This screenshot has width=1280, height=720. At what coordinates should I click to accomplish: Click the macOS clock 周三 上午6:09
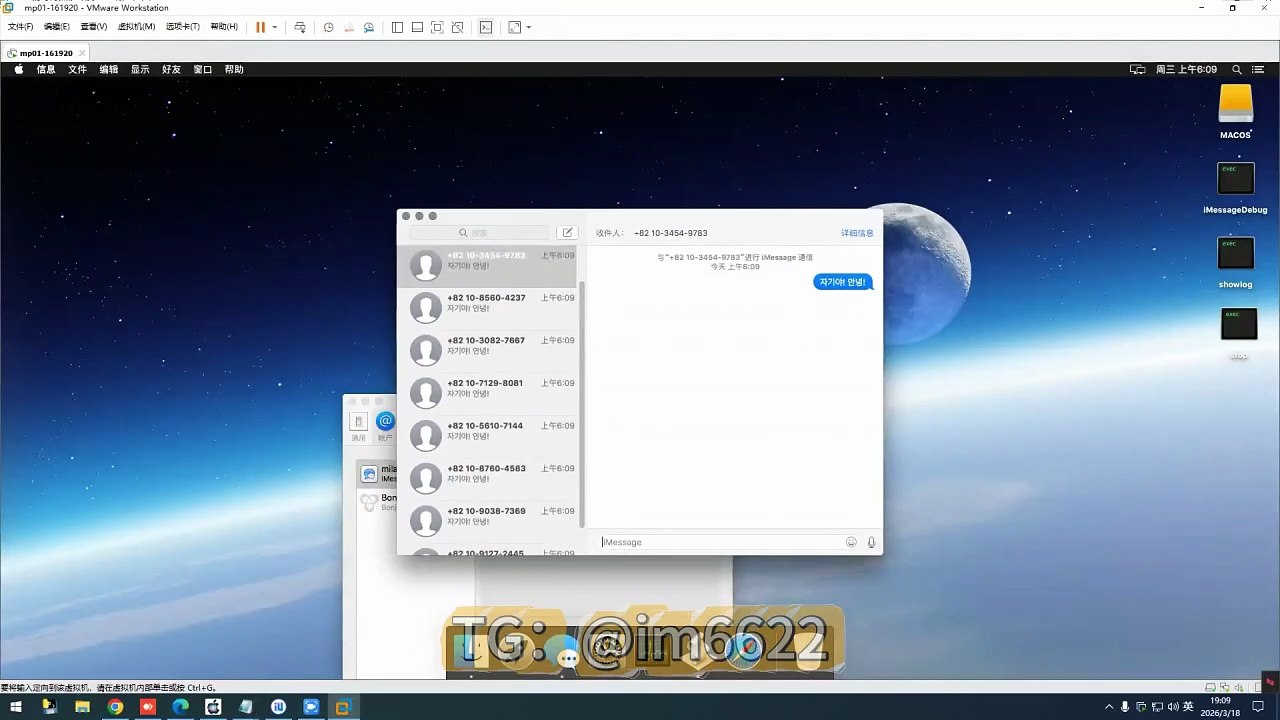pos(1186,70)
